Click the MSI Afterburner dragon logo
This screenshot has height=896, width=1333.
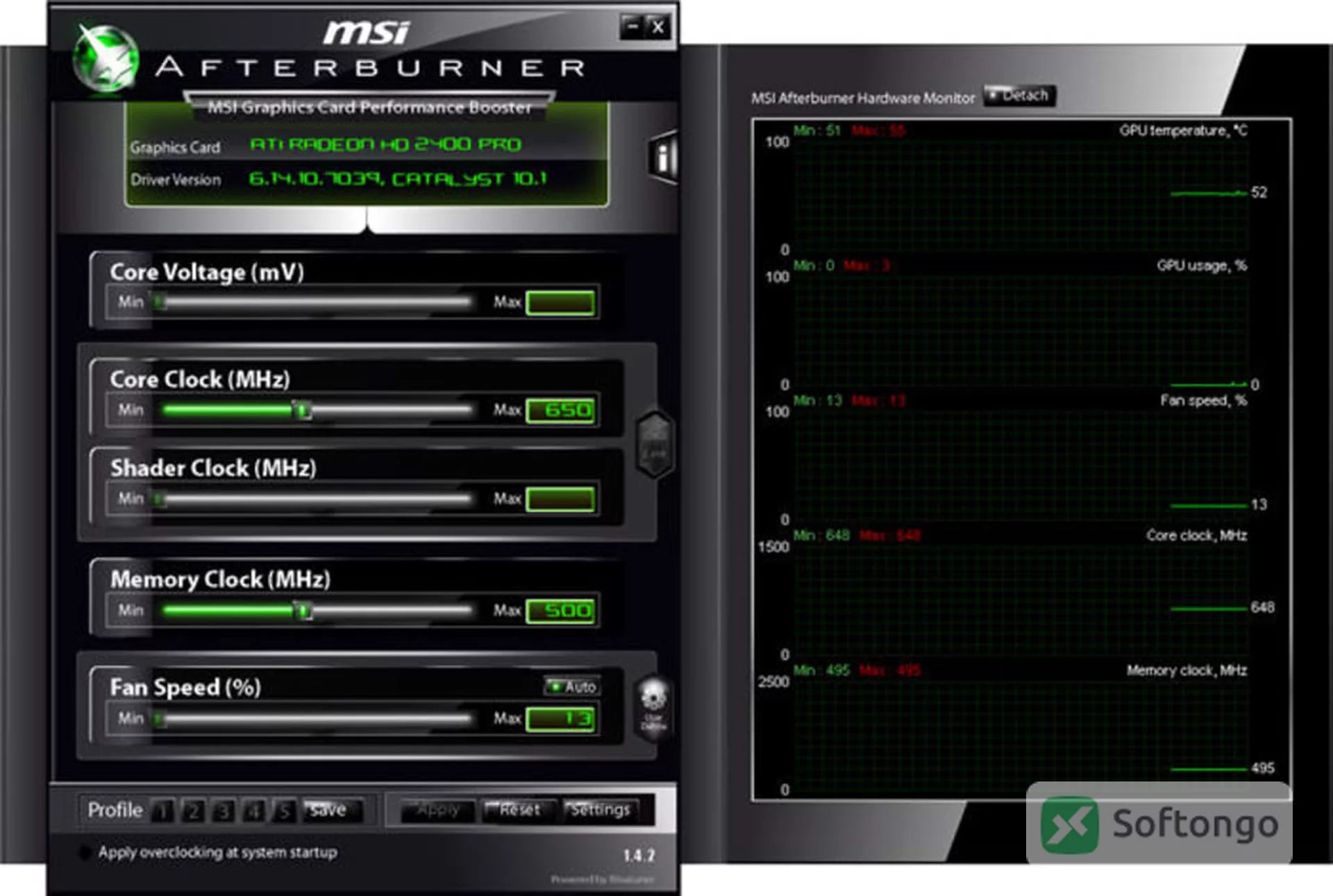tap(106, 58)
